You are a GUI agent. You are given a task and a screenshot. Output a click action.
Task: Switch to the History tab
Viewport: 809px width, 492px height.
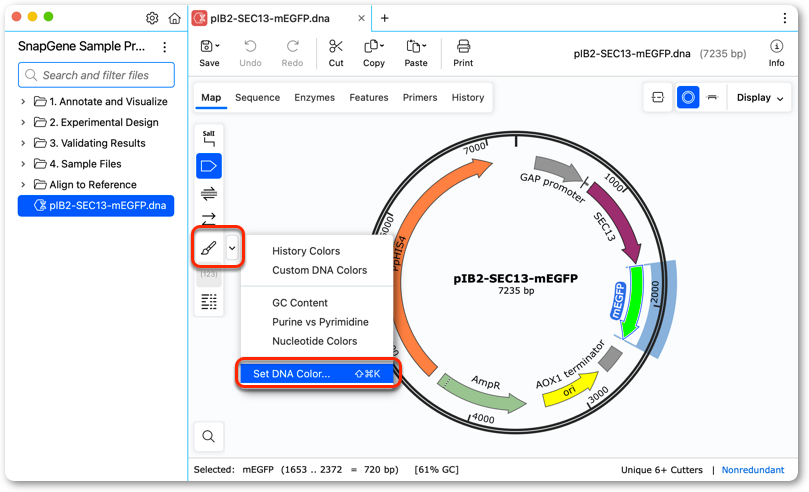(x=468, y=97)
